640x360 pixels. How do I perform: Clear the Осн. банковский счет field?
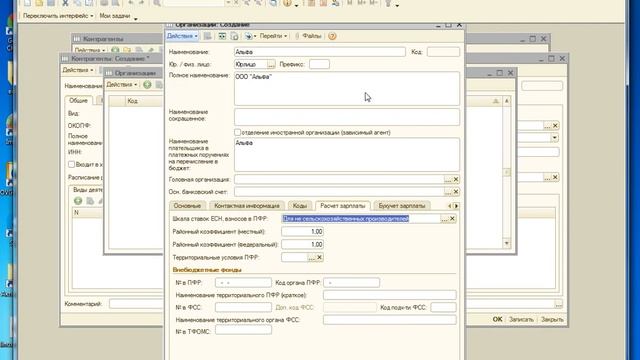456,192
